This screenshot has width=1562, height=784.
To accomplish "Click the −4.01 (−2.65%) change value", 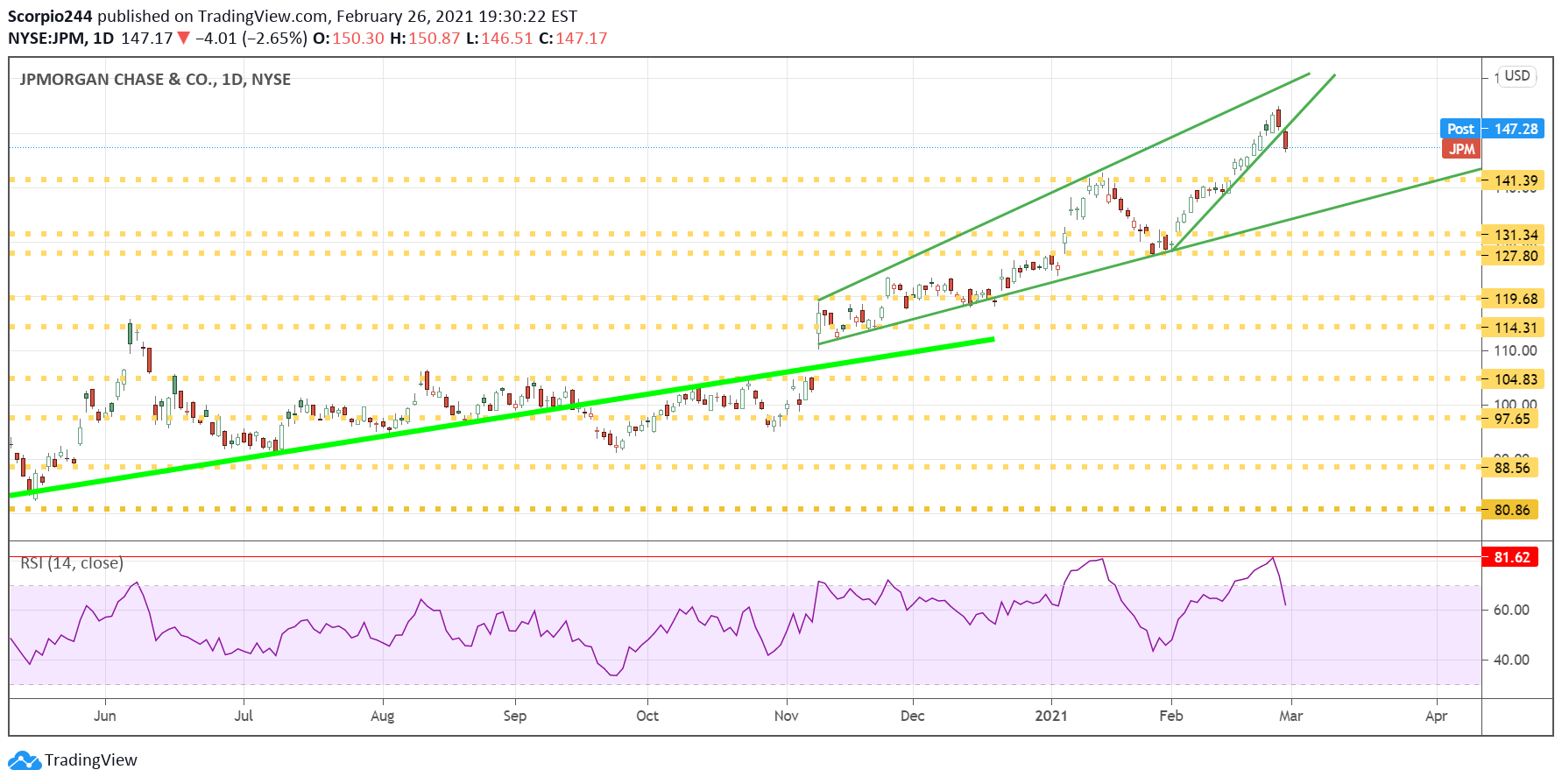I will (251, 39).
